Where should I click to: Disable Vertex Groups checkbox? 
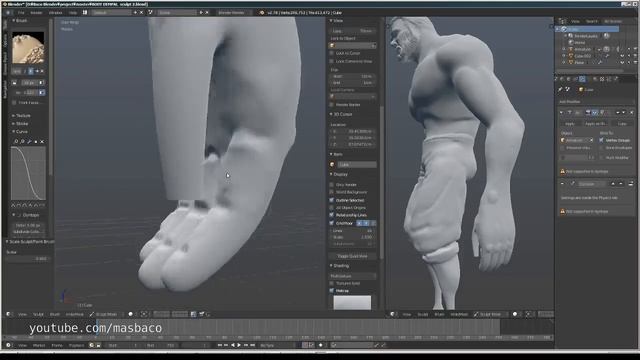pos(601,140)
